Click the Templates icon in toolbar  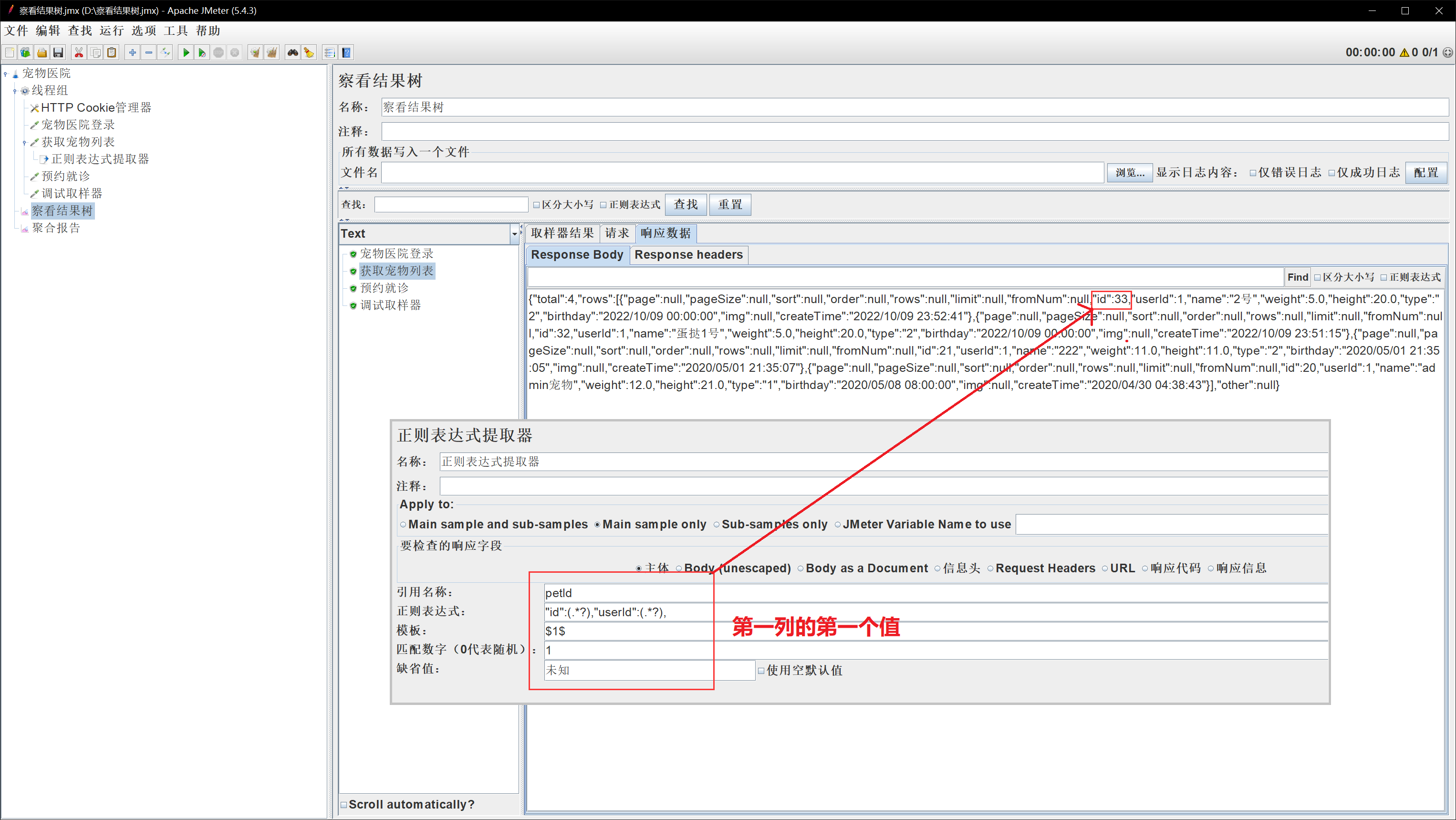point(25,53)
